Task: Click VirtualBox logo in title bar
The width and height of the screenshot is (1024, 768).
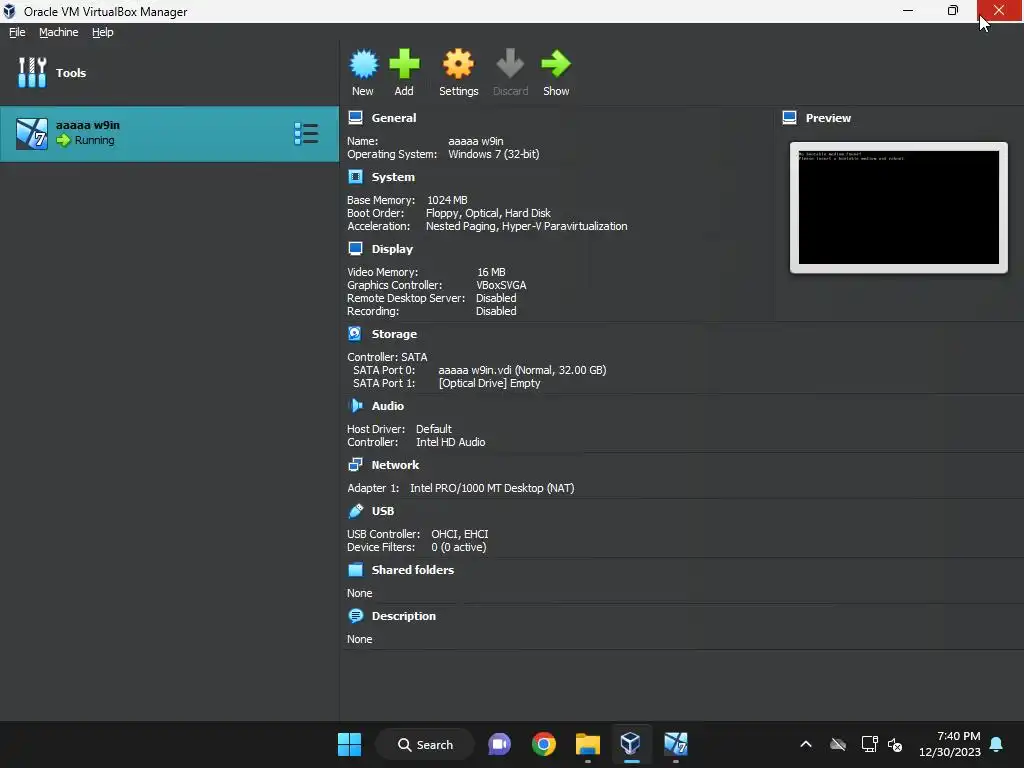Action: (x=9, y=11)
